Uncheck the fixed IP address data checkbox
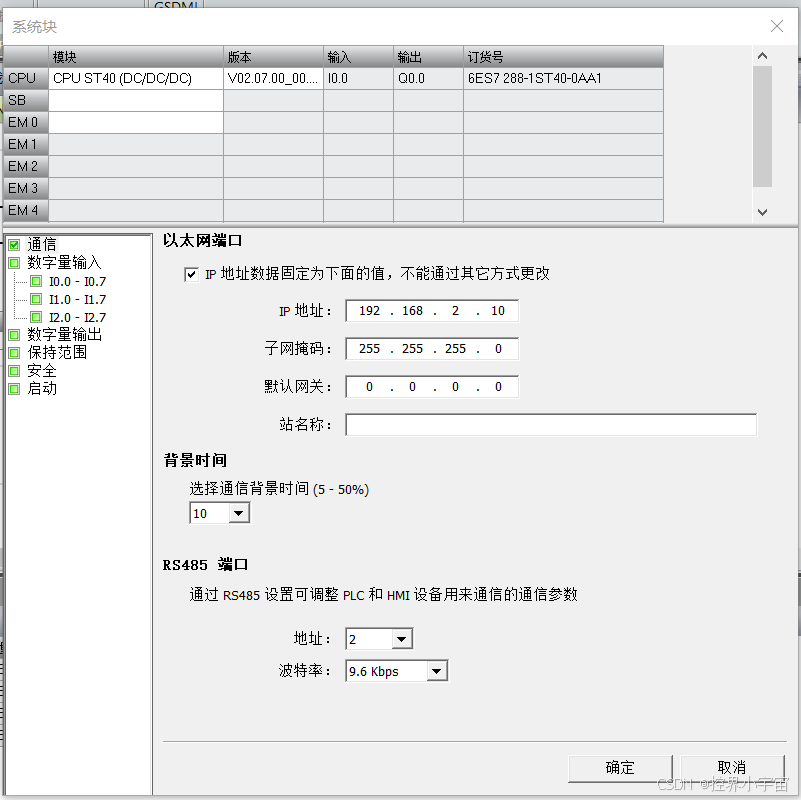The width and height of the screenshot is (801, 800). (x=191, y=274)
